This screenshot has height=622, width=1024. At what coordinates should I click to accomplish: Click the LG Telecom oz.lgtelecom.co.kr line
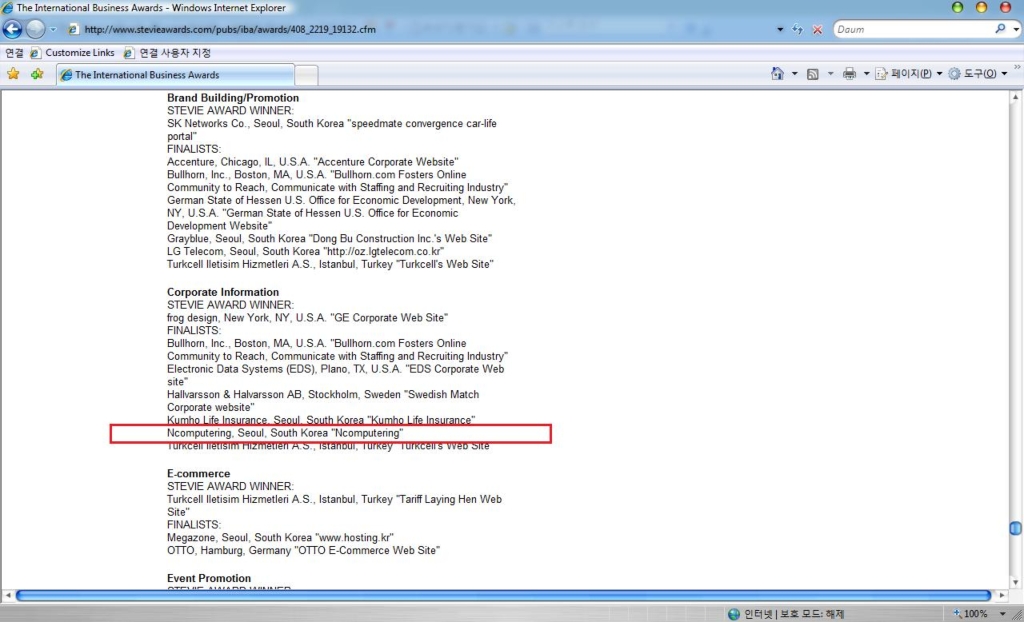[306, 252]
